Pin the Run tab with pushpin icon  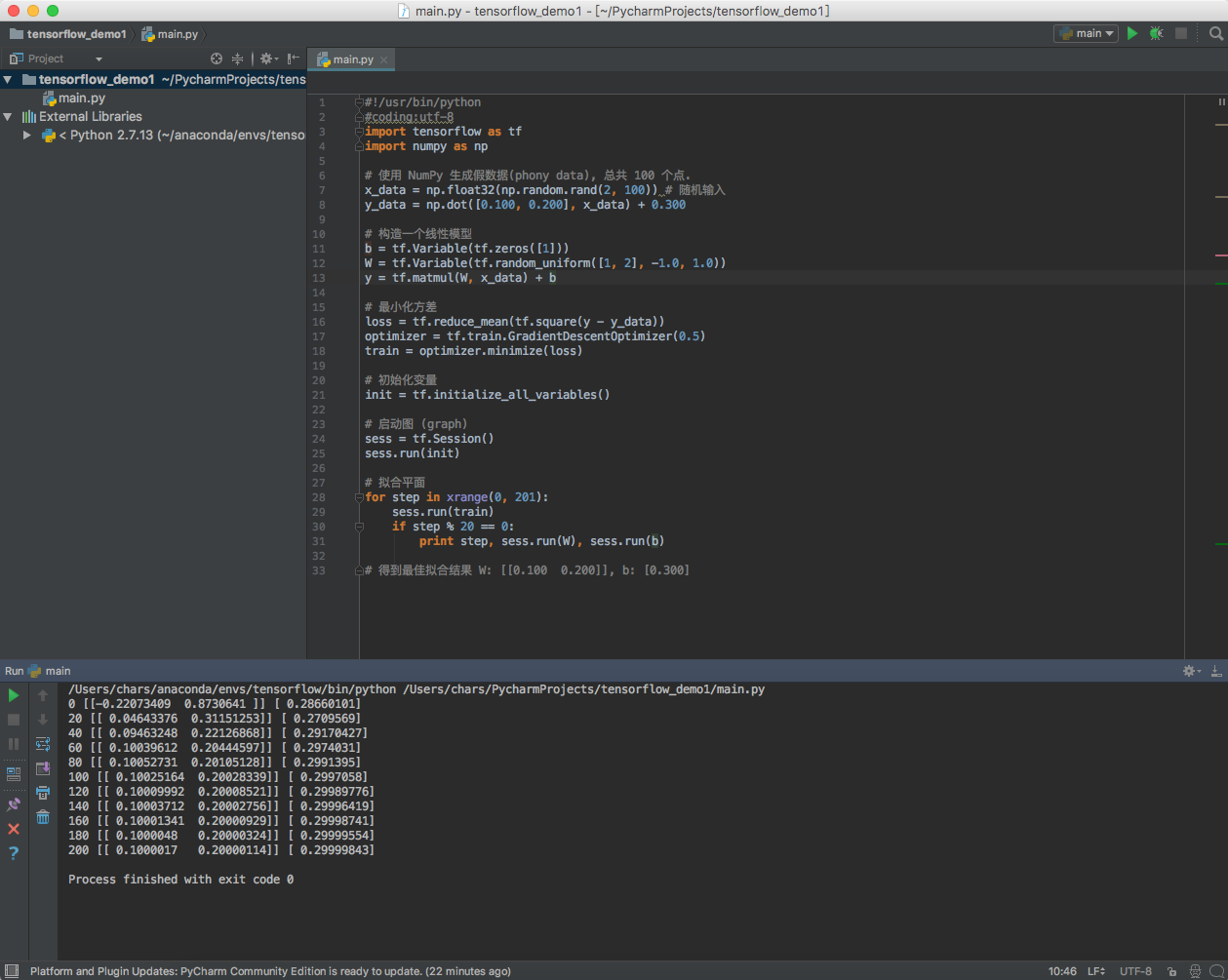click(x=14, y=804)
